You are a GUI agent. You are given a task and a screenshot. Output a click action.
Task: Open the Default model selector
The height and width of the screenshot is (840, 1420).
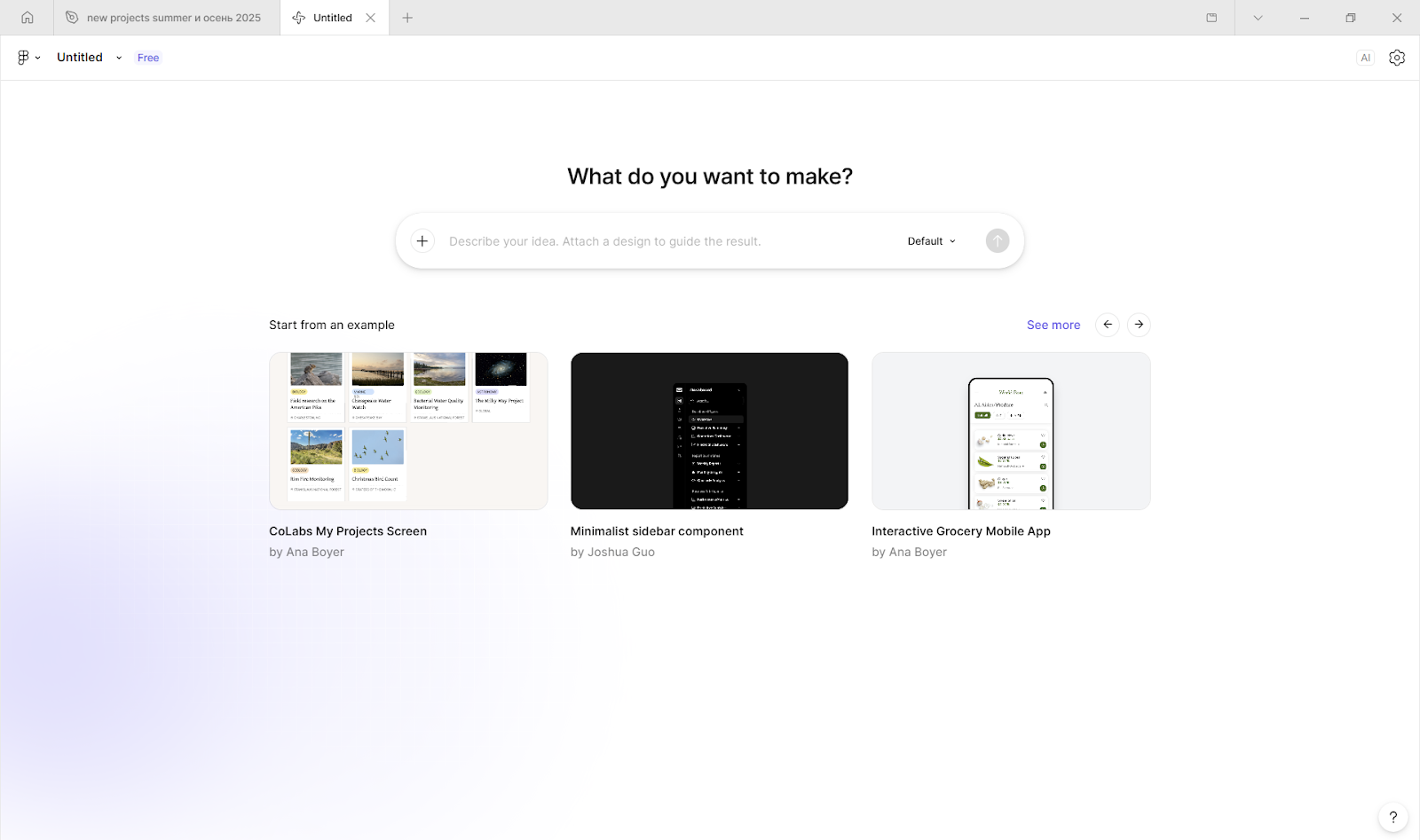click(x=930, y=240)
